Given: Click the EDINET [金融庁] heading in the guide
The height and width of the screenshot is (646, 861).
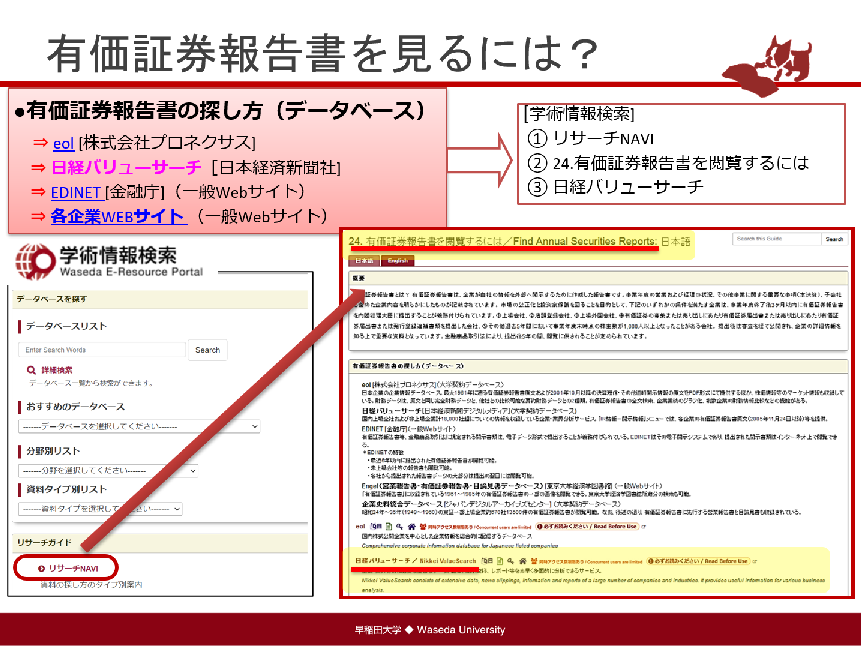Looking at the screenshot, I should click(409, 429).
